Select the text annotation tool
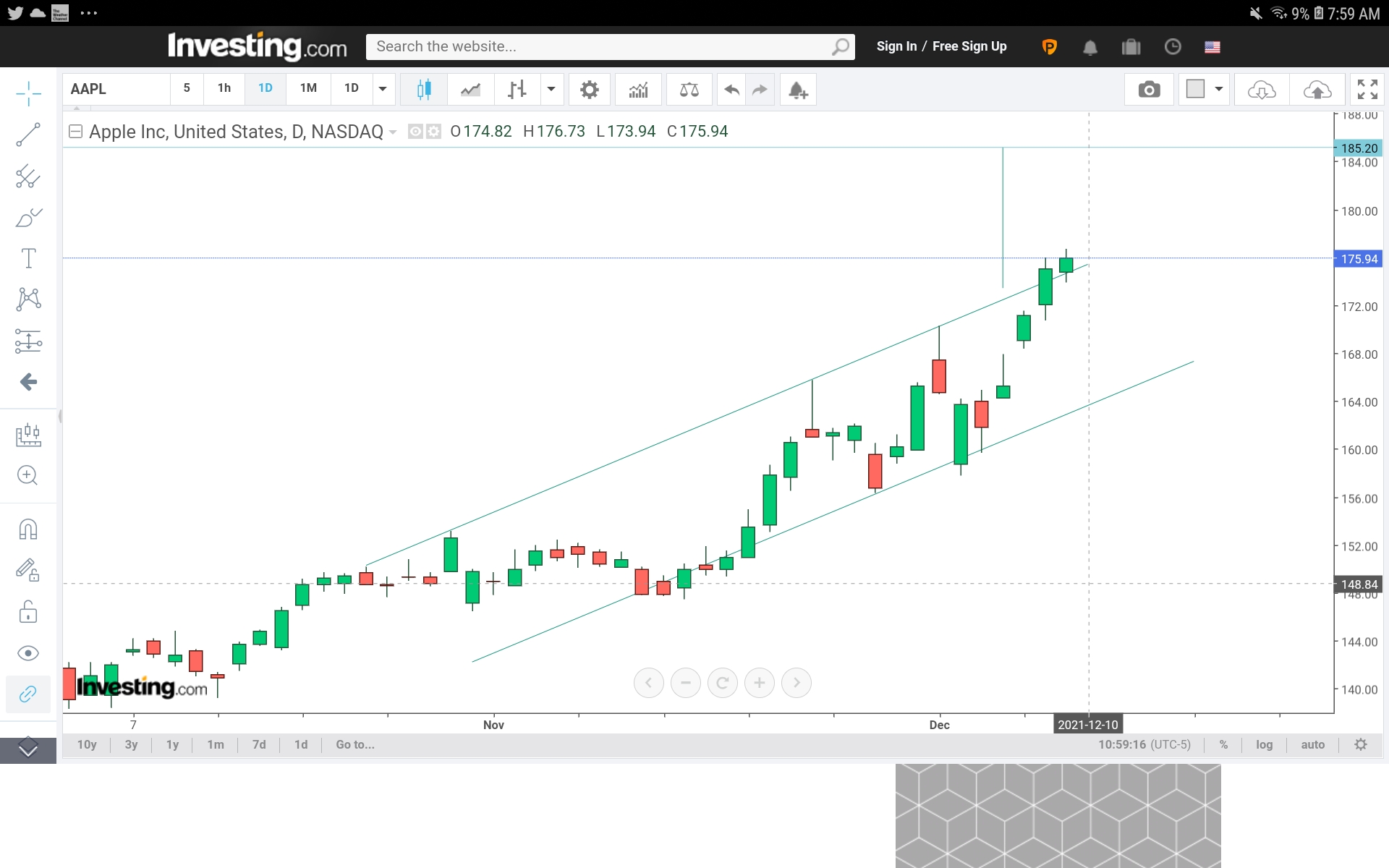The image size is (1389, 868). (x=28, y=258)
